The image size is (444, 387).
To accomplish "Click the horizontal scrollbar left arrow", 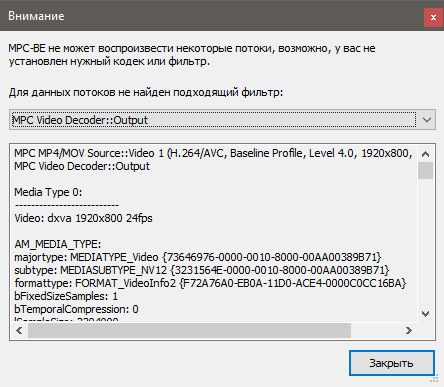I will (x=19, y=331).
